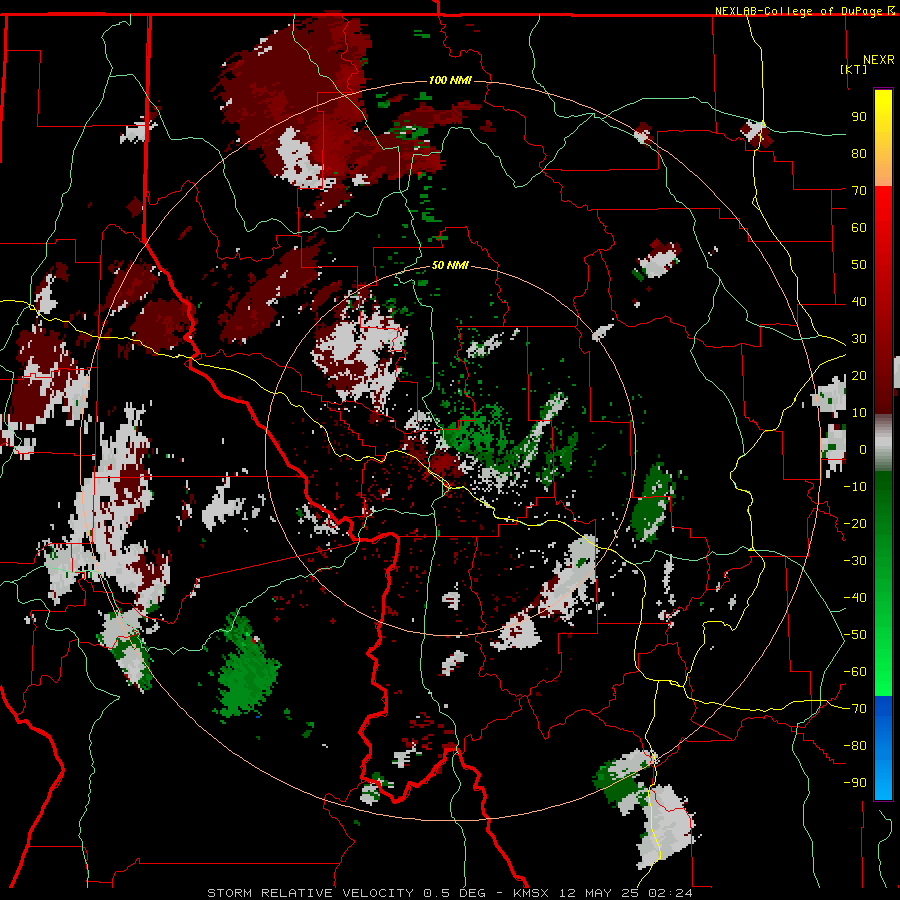Click the 50 NMI range ring label
Image resolution: width=900 pixels, height=900 pixels.
(450, 265)
